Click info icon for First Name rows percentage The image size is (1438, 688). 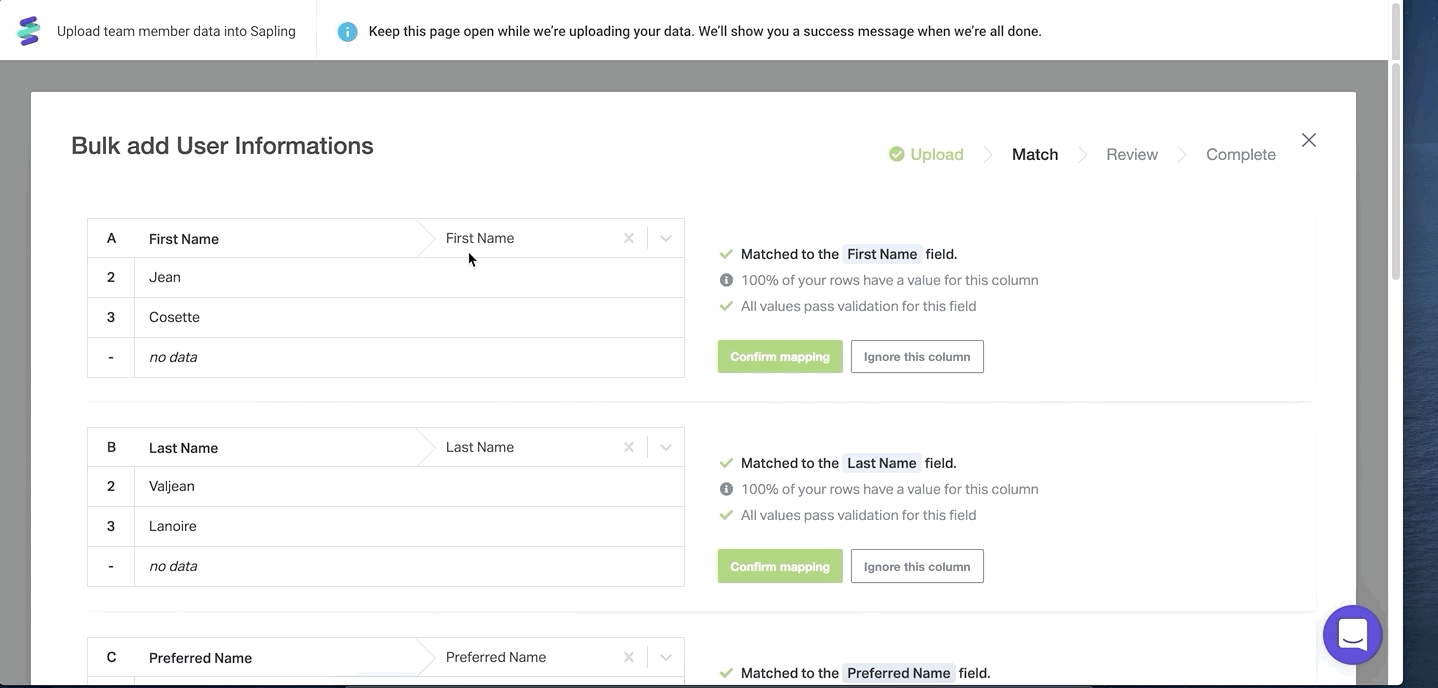click(x=727, y=280)
